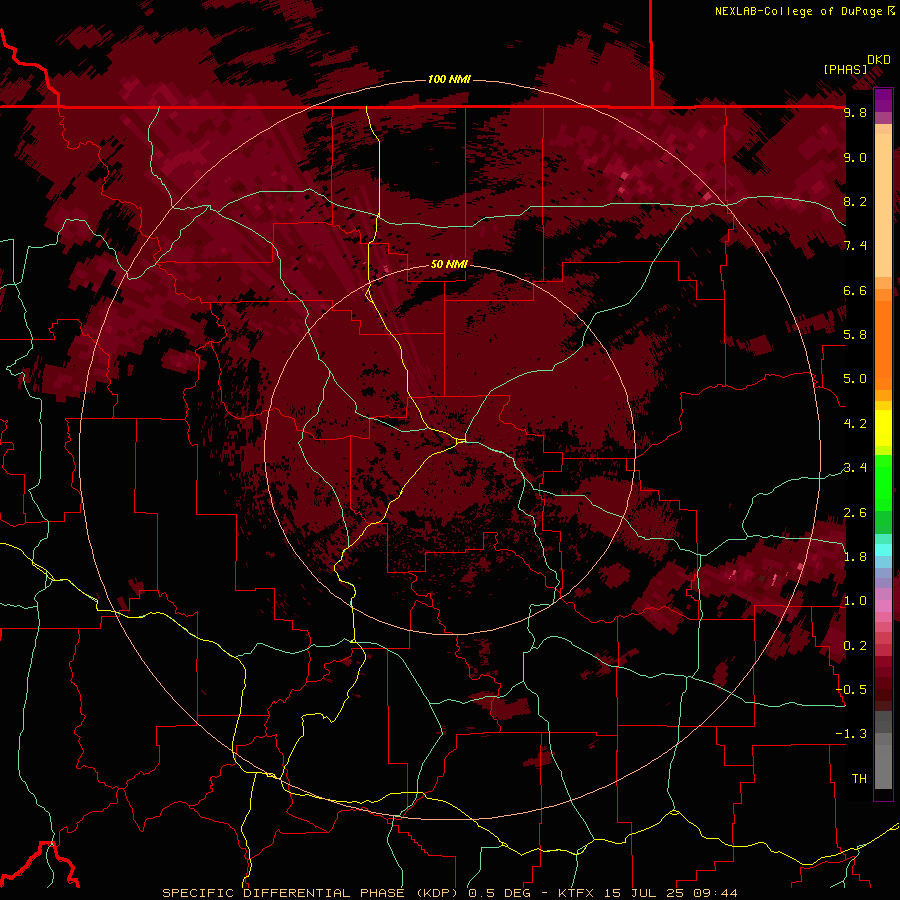
Task: Click the 15 JUL 25 date in the caption
Action: click(x=646, y=893)
